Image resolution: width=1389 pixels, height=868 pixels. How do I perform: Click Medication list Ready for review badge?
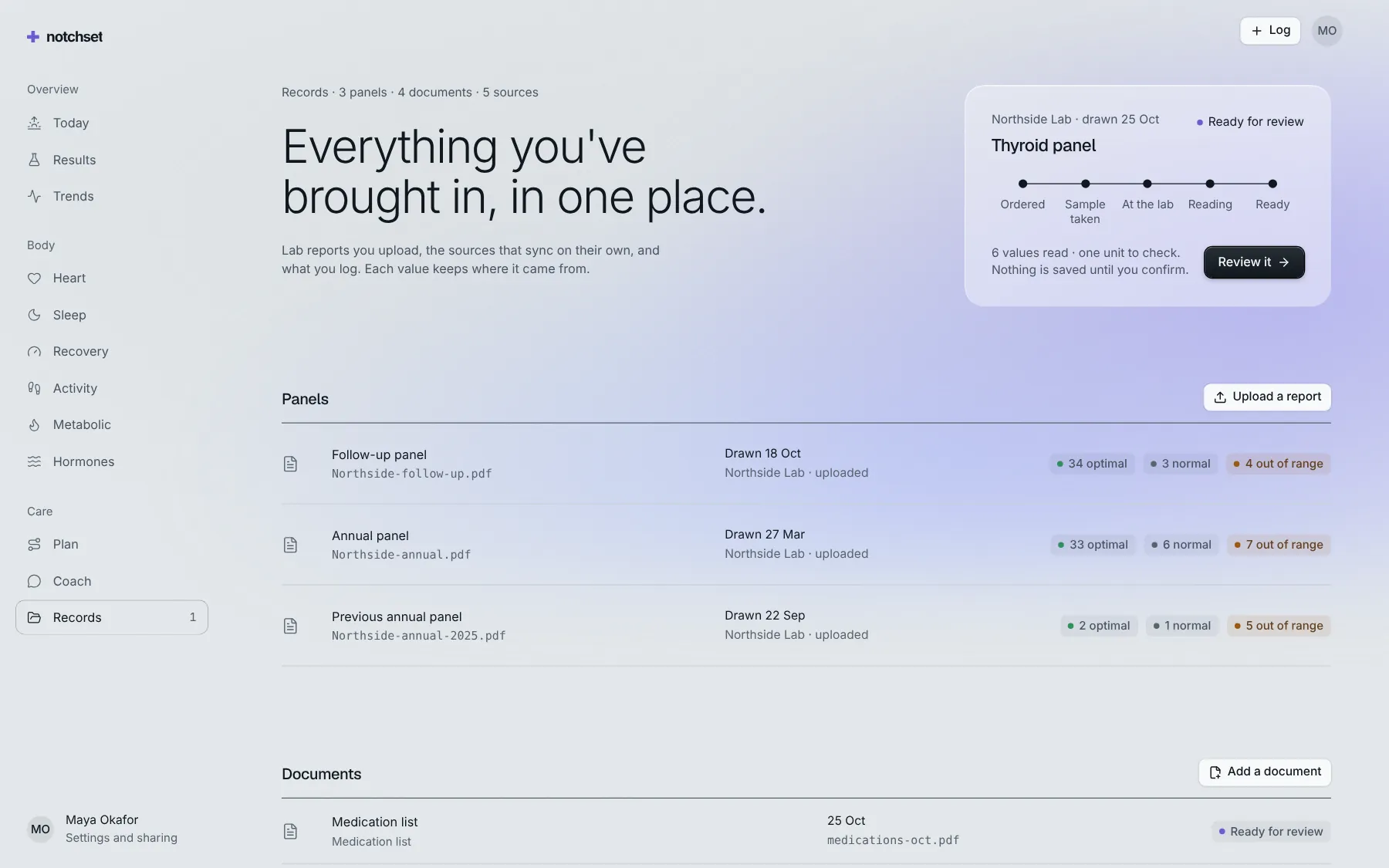point(1271,831)
